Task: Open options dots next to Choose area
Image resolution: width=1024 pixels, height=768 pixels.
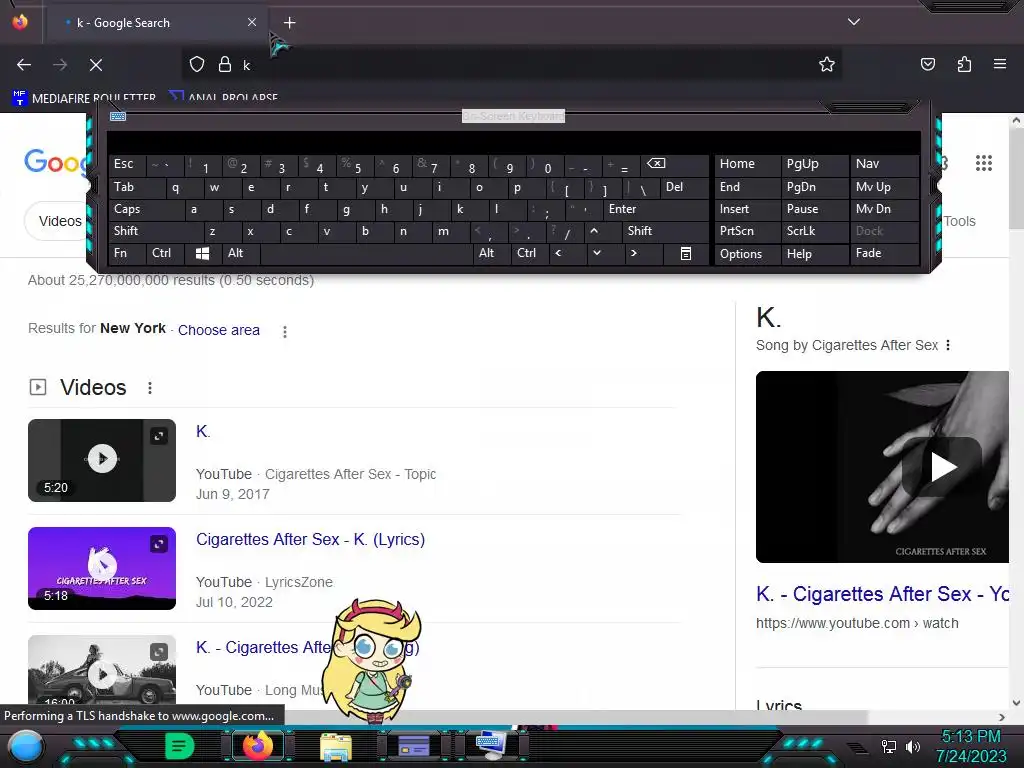Action: [285, 332]
